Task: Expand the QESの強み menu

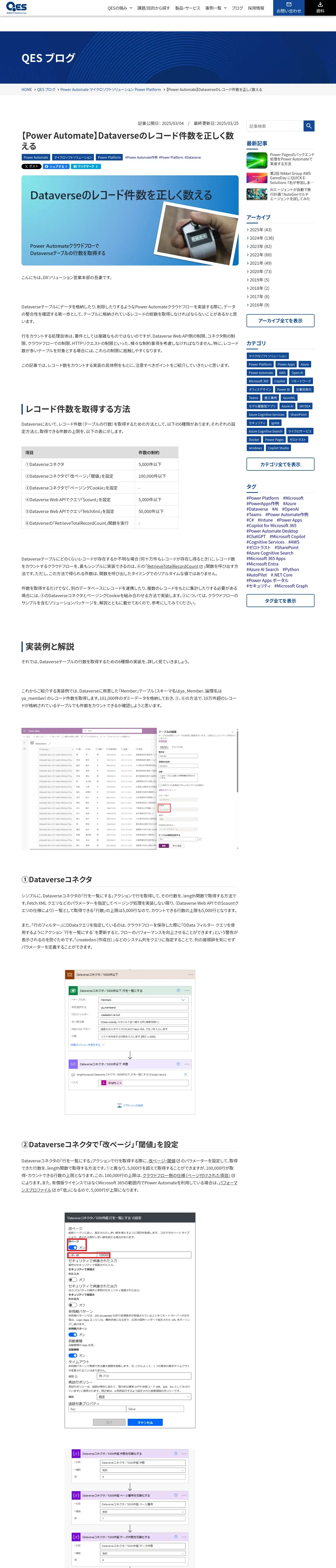Action: [x=120, y=8]
